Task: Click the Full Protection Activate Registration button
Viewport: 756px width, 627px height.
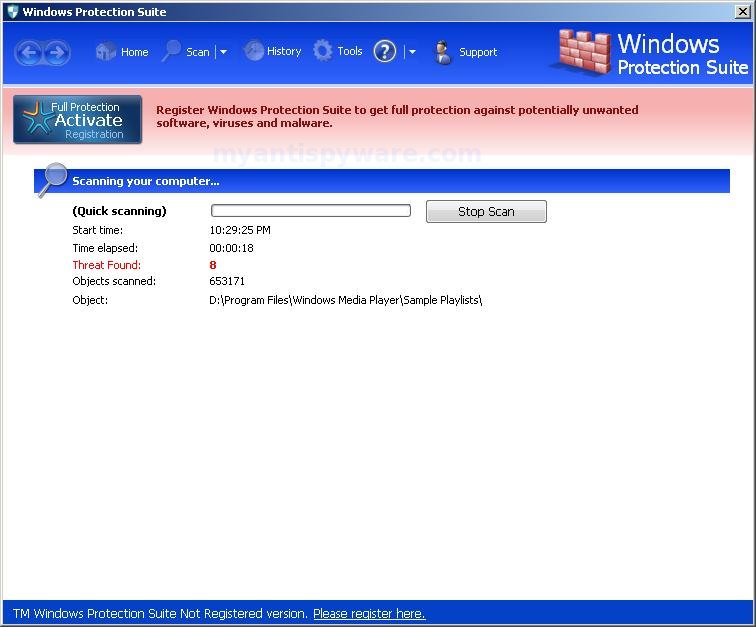Action: 78,120
